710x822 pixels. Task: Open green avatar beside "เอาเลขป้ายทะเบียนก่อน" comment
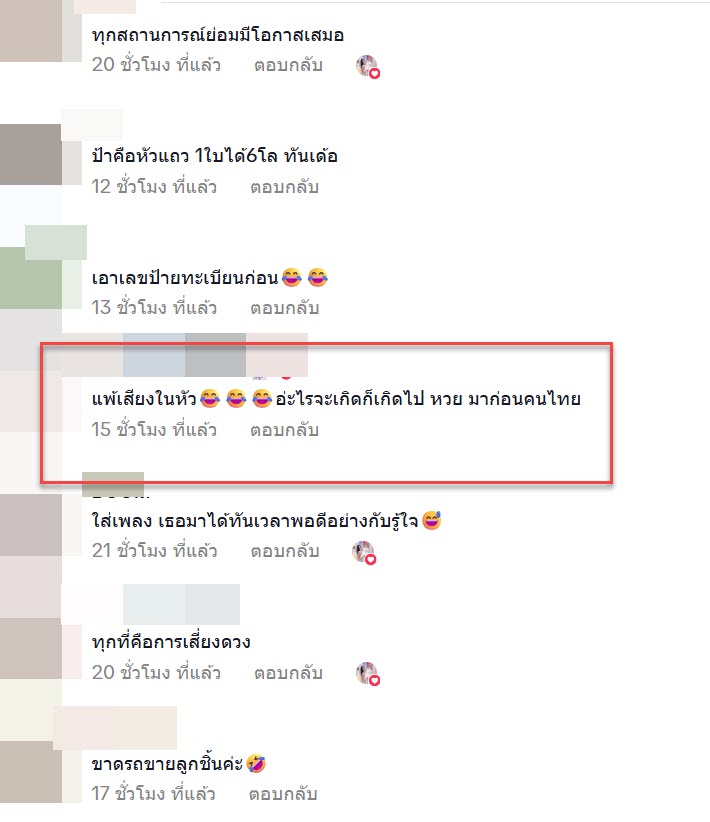(x=30, y=278)
